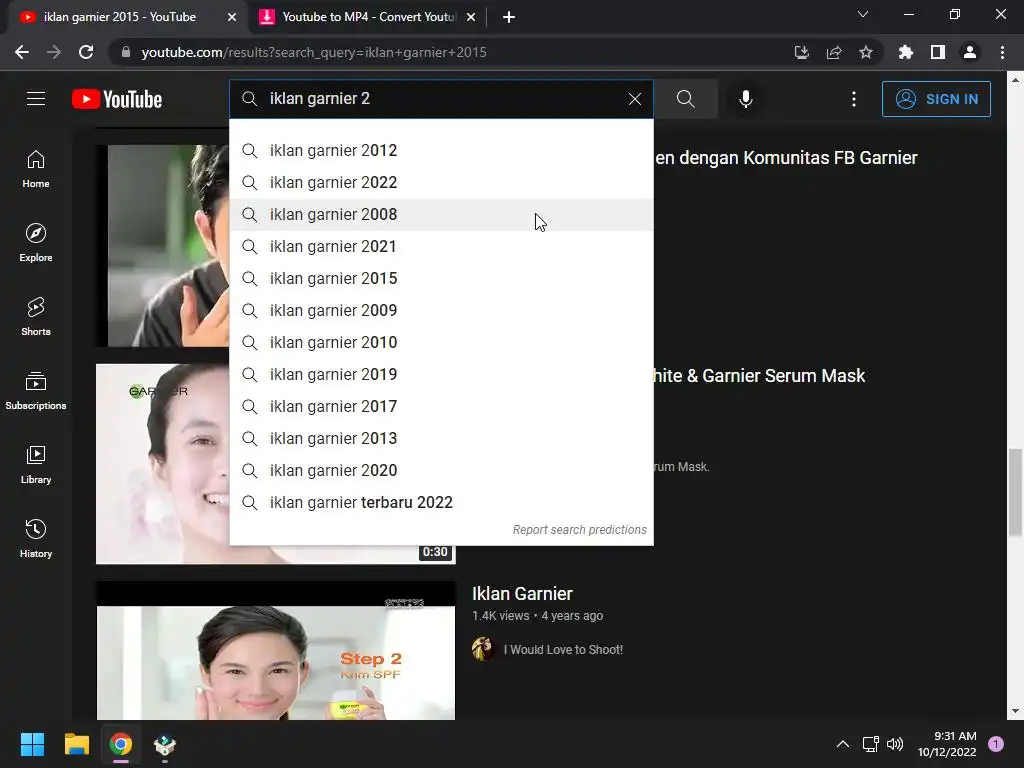1024x768 pixels.
Task: Open Iklan Garnier video title
Action: pyautogui.click(x=522, y=594)
